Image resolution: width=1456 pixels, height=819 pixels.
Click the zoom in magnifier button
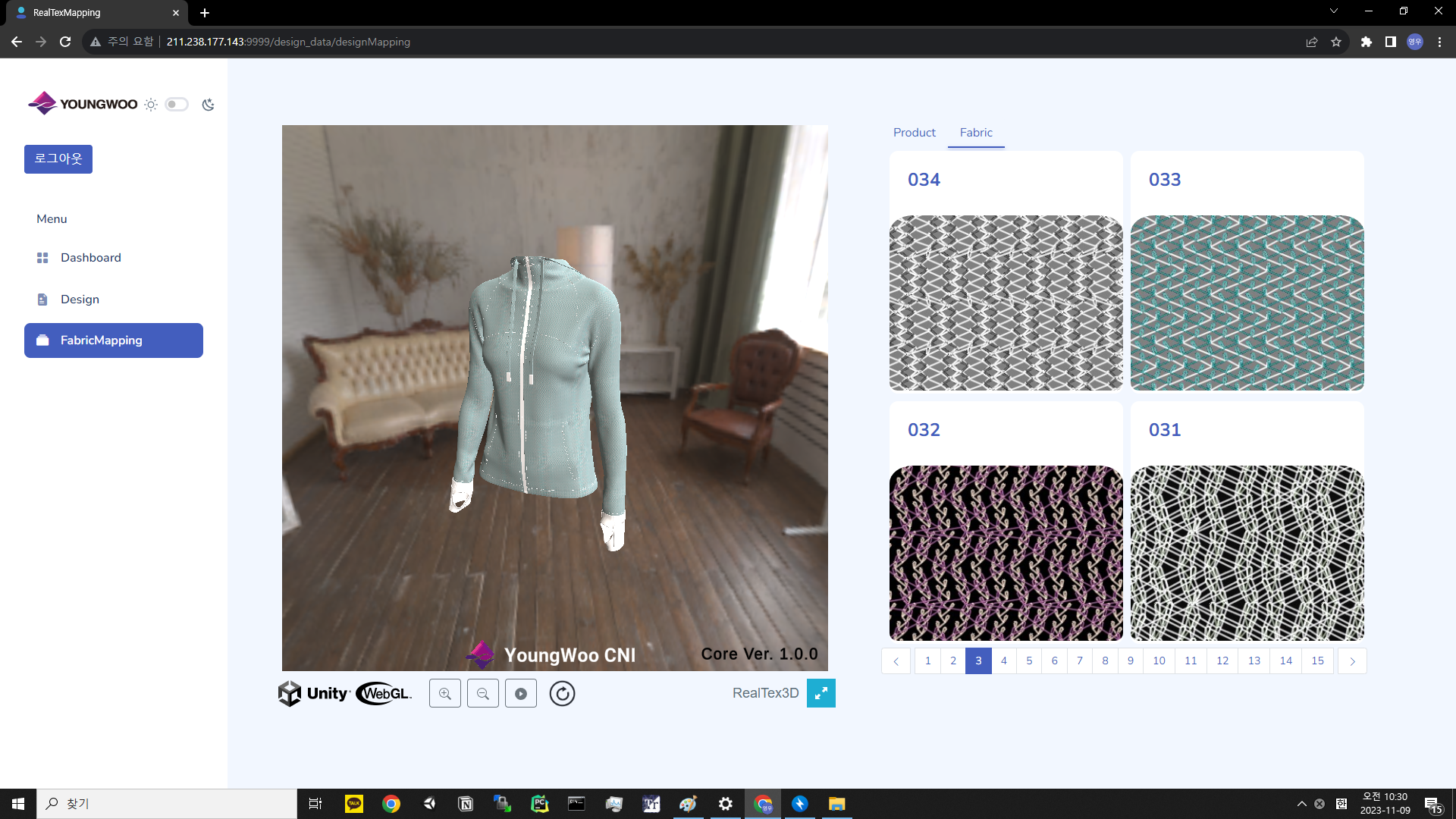pos(445,693)
